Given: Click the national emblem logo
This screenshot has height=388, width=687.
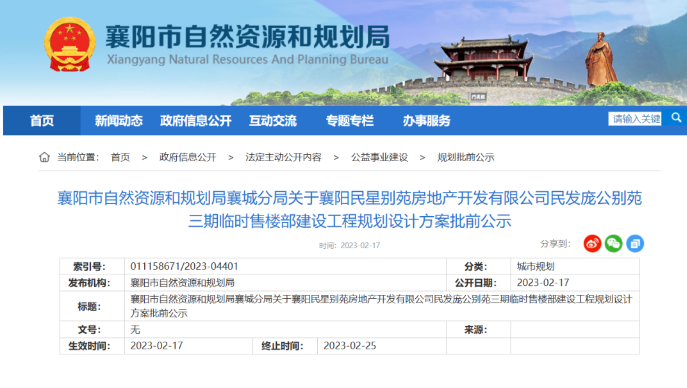Looking at the screenshot, I should point(70,44).
